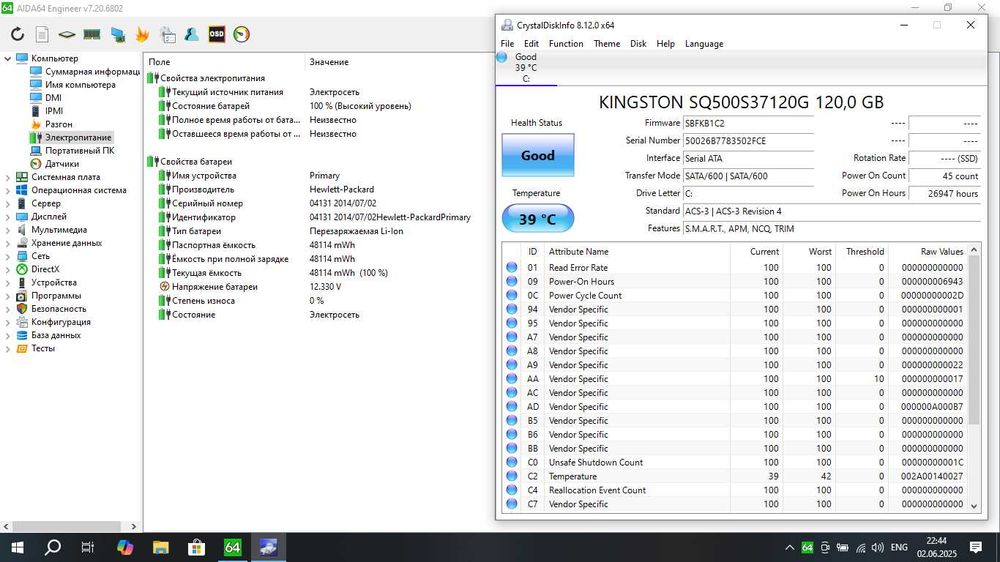The height and width of the screenshot is (562, 1000).
Task: Open the AIDA64 report icon
Action: tap(42, 34)
